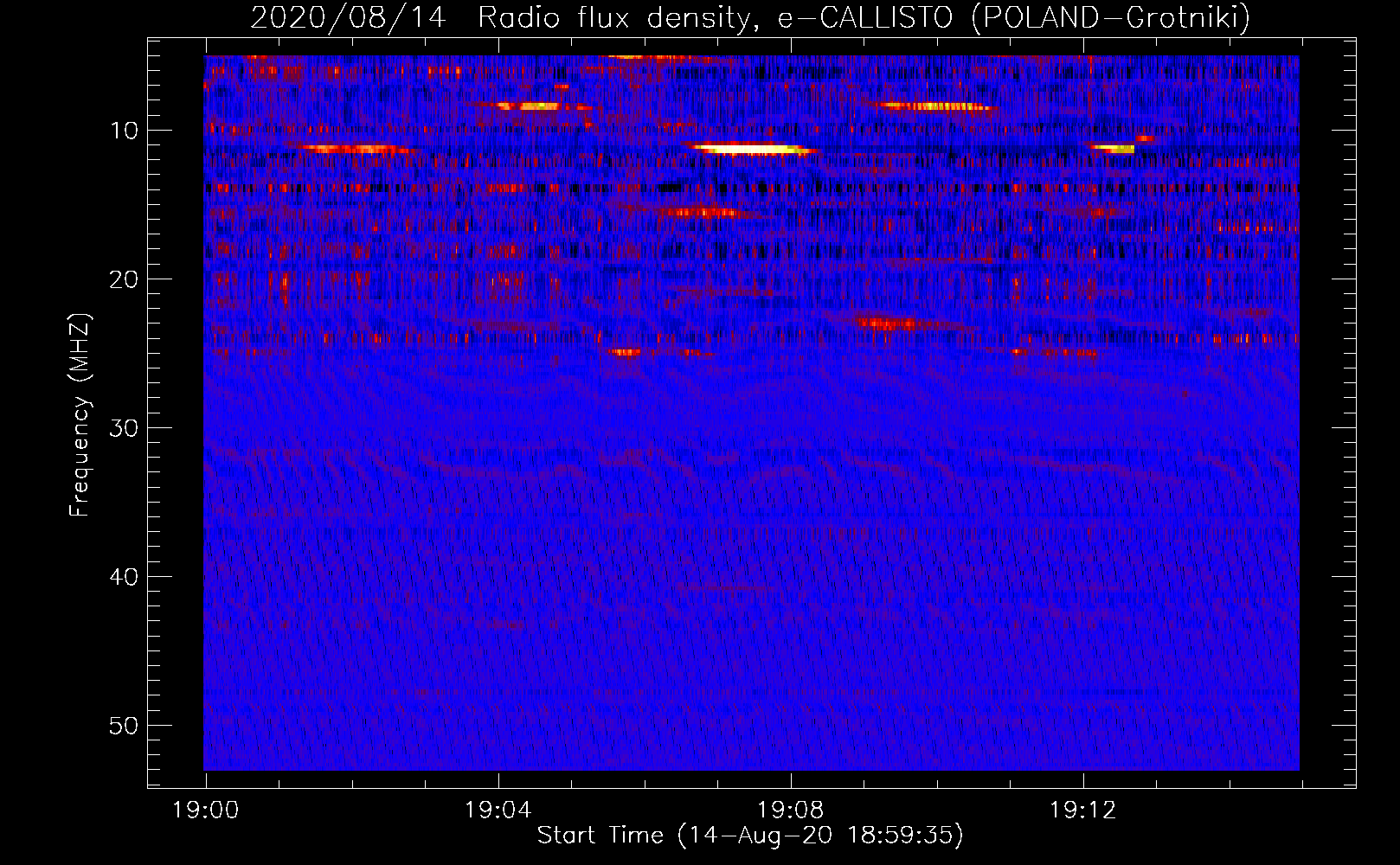Click the 19:12 time tick label
This screenshot has width=1400, height=865.
pyautogui.click(x=1082, y=811)
